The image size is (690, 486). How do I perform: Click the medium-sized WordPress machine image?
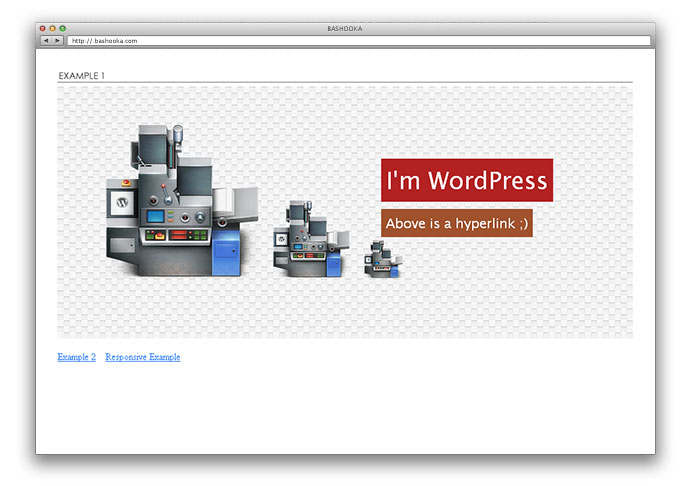312,239
